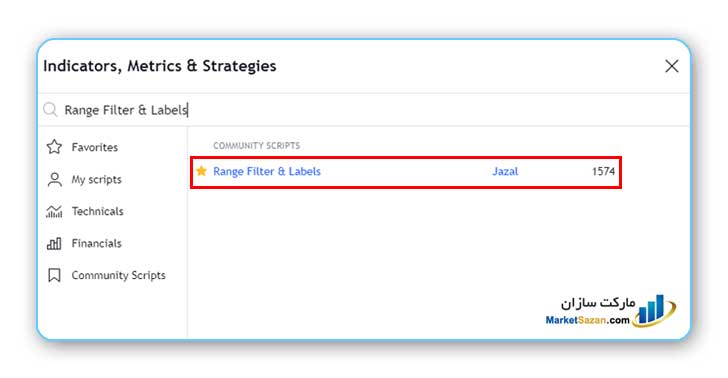Click the Financials bar chart icon
Screen dimensions: 728x378
pyautogui.click(x=54, y=243)
